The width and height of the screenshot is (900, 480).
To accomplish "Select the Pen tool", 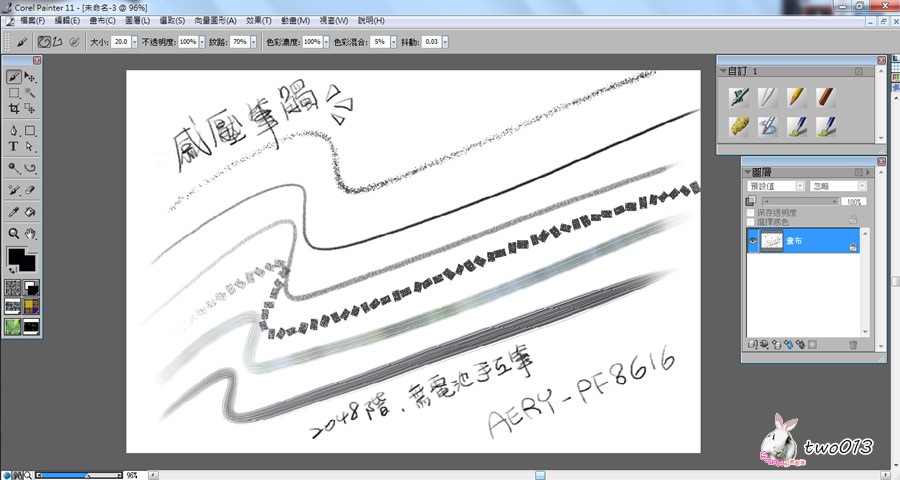I will (x=14, y=131).
